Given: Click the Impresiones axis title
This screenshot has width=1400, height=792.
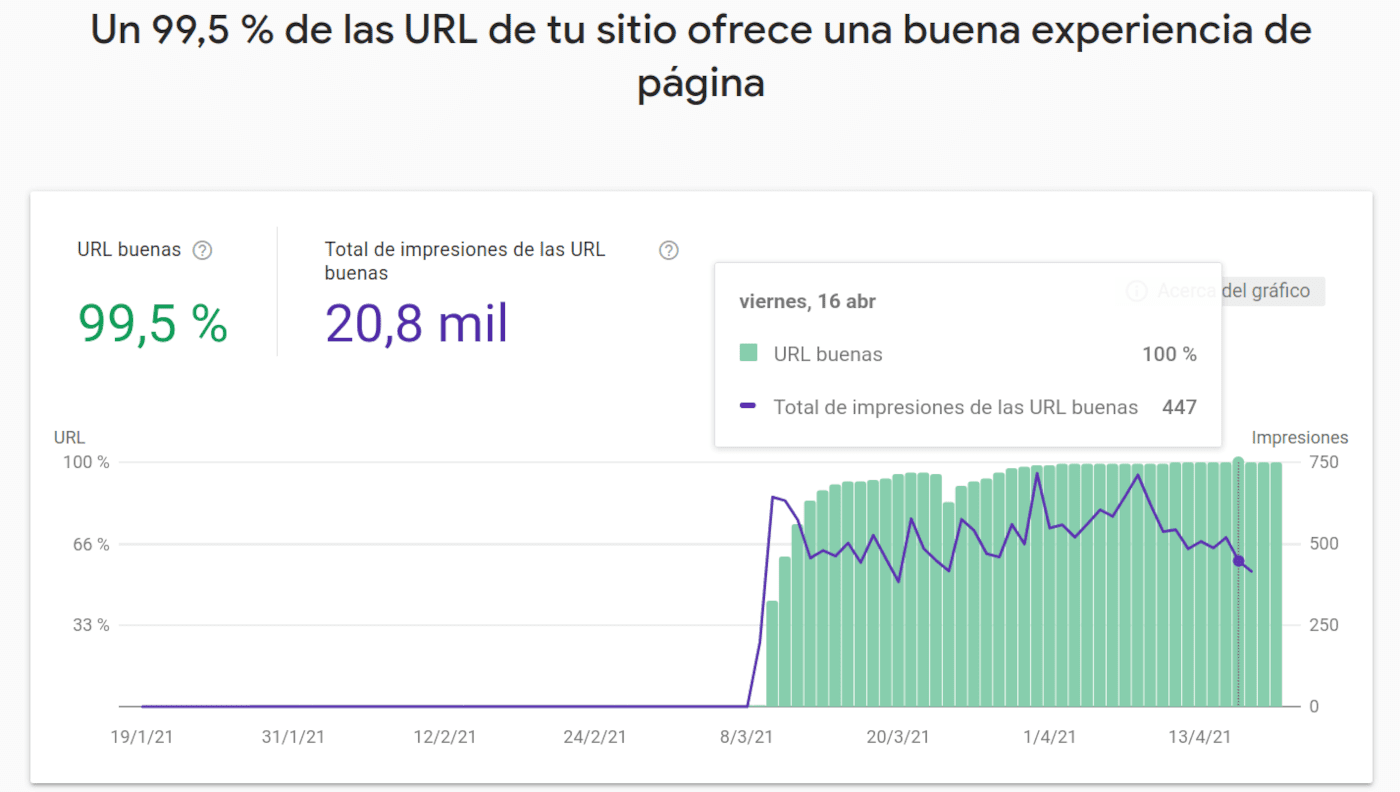Looking at the screenshot, I should [1300, 437].
